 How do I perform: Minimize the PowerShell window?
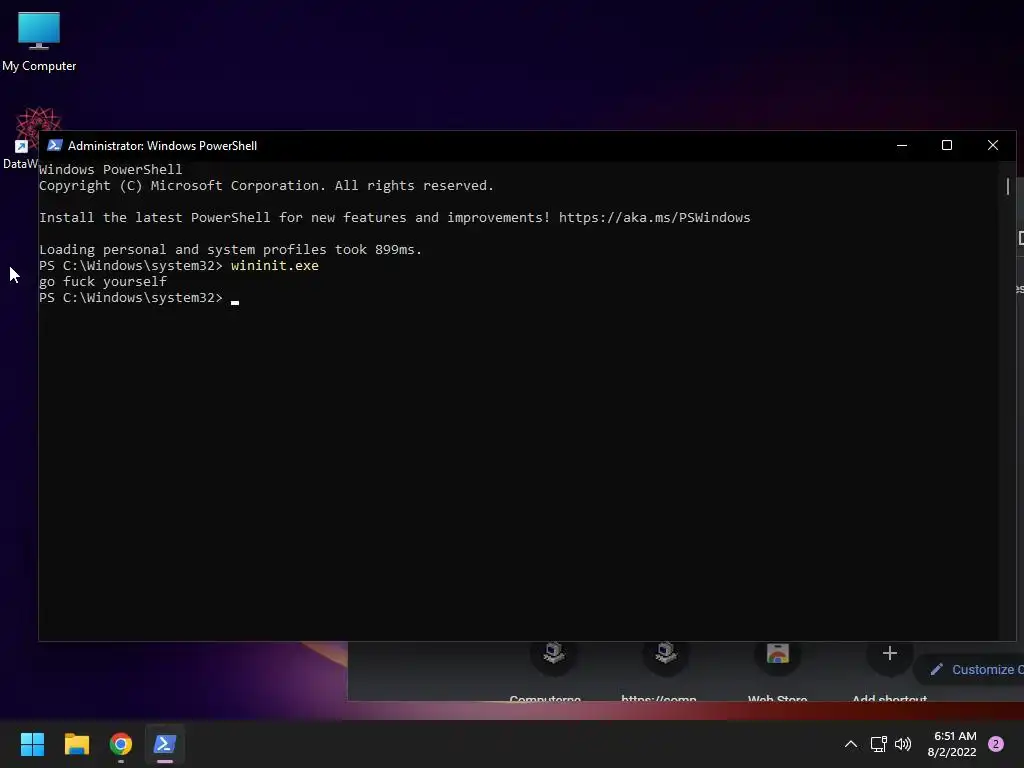pyautogui.click(x=901, y=145)
